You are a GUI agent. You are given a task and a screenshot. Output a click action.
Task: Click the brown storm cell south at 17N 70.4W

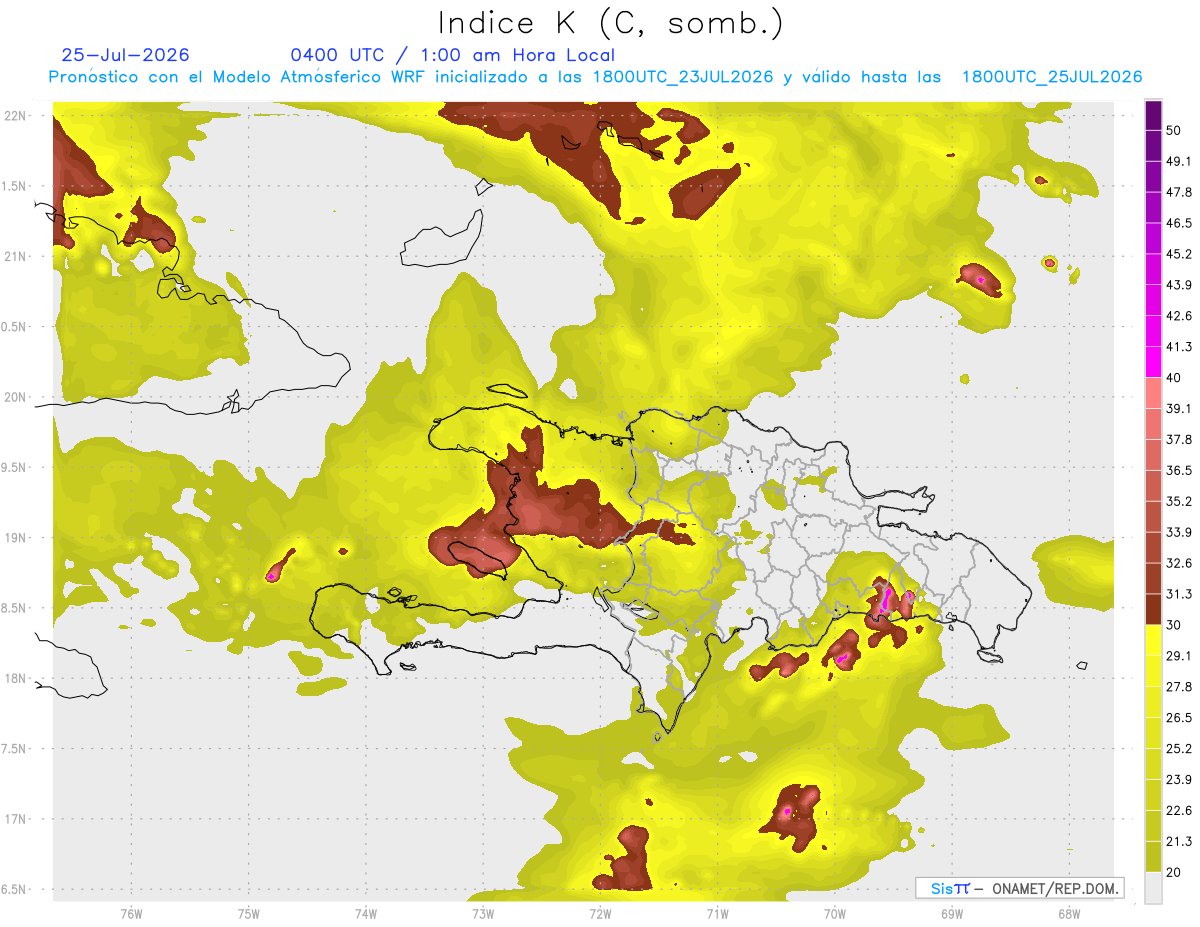click(x=793, y=818)
